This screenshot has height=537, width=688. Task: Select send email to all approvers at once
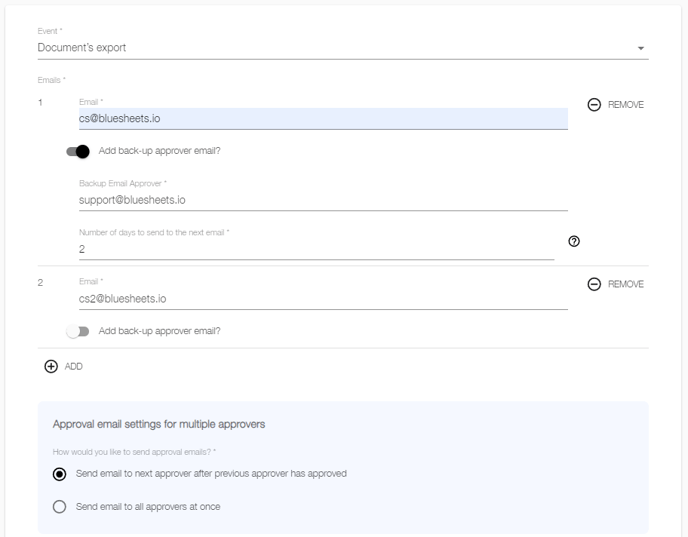click(60, 507)
